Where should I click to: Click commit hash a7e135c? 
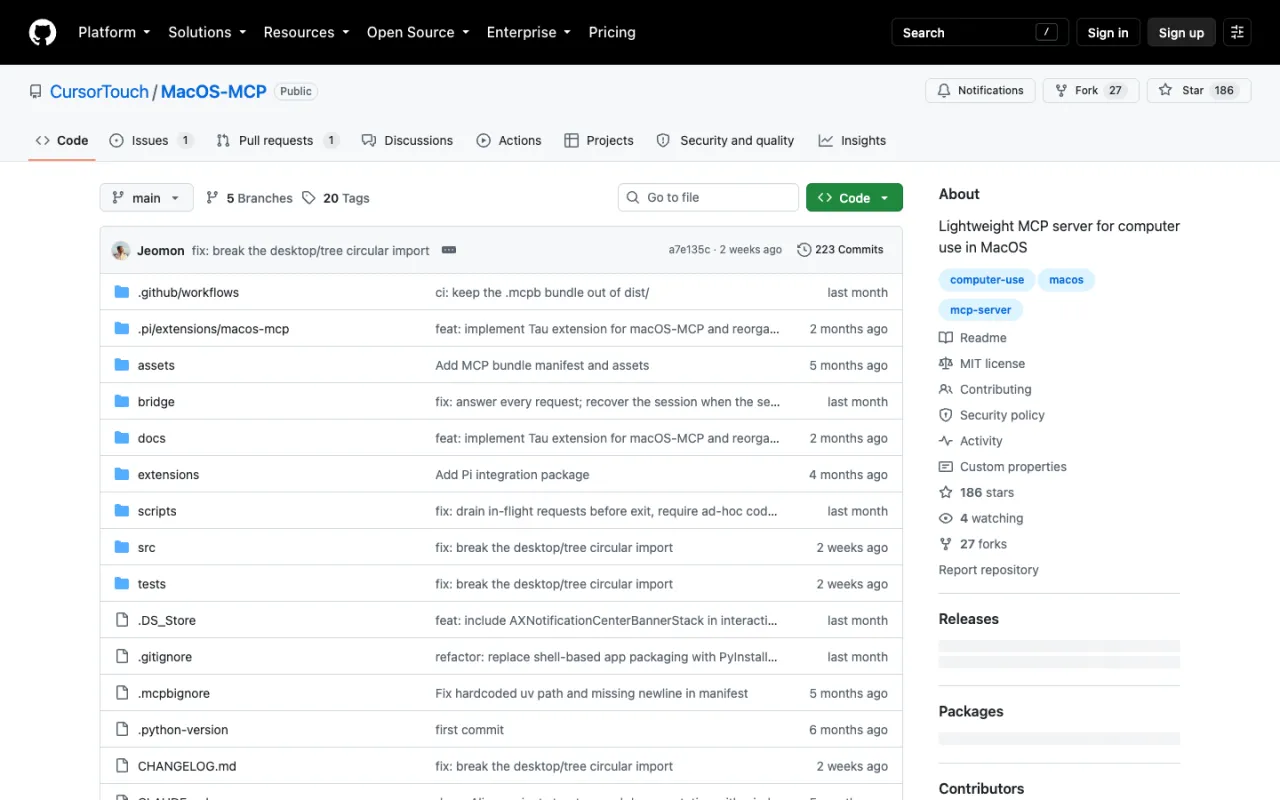689,250
